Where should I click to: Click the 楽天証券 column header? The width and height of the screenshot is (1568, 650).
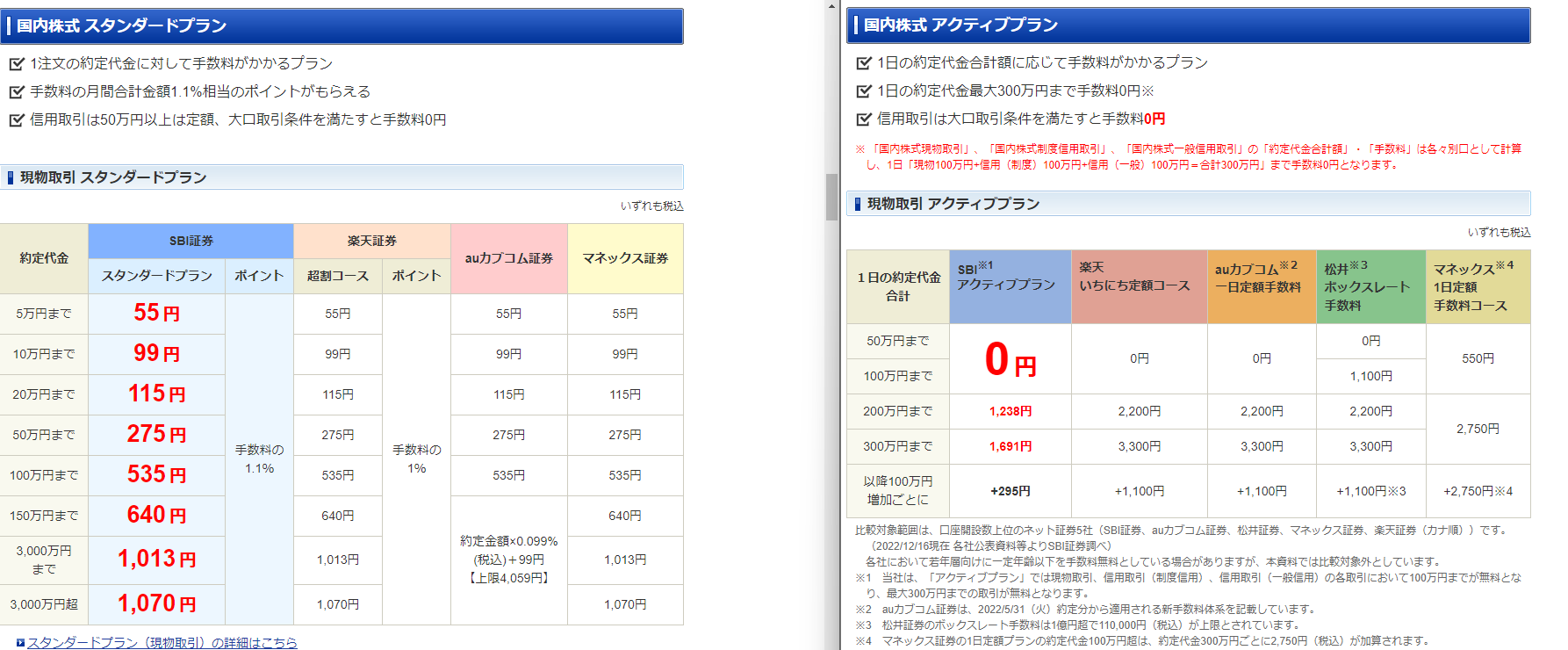coord(372,241)
